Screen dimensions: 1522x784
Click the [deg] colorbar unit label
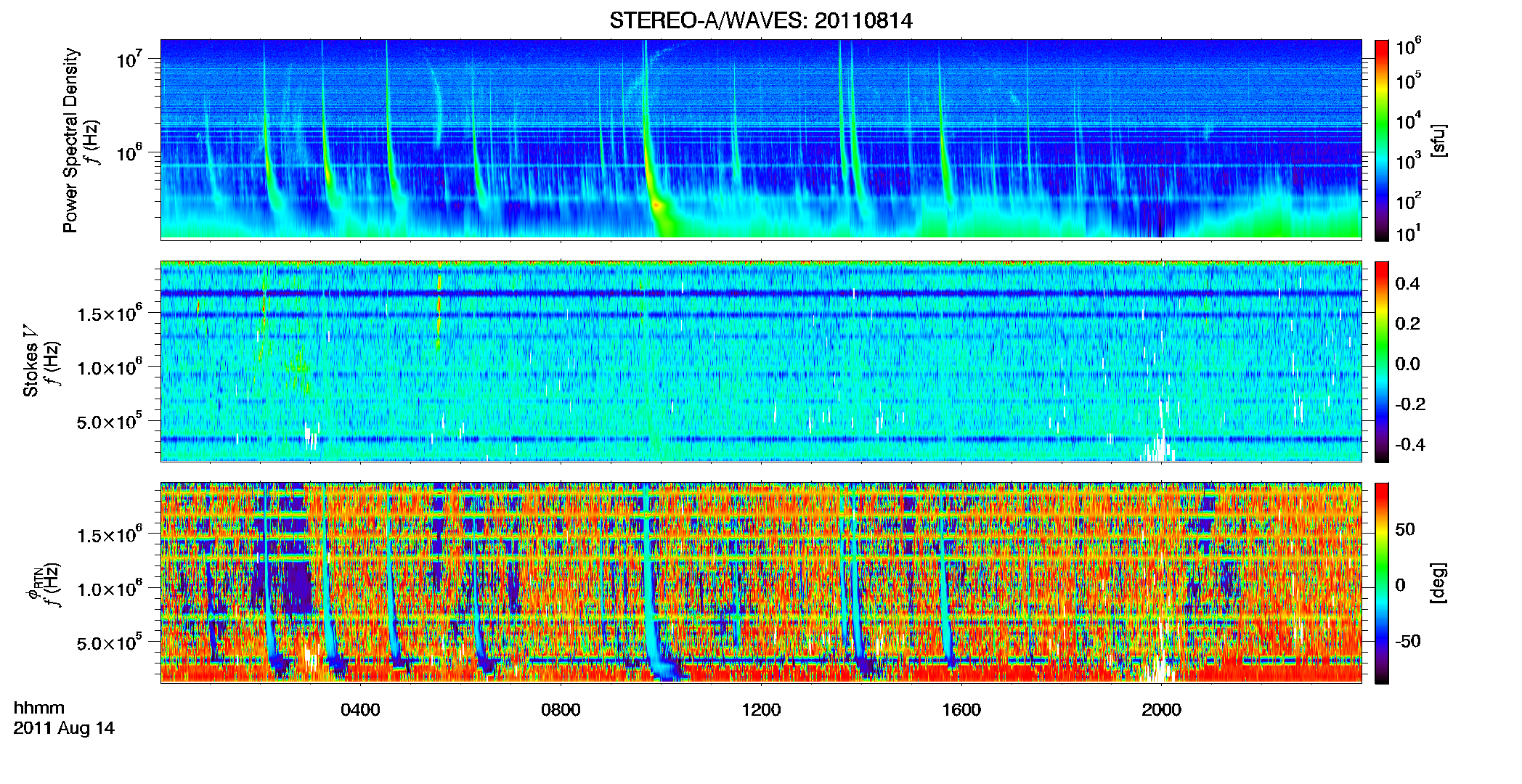1438,583
